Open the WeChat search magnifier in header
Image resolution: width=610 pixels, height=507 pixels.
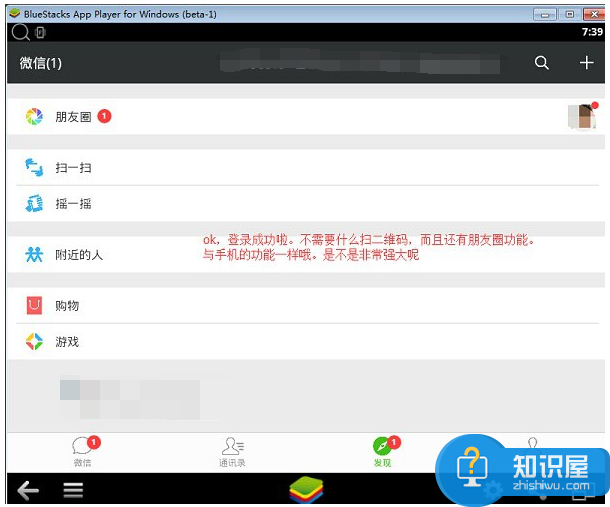coord(541,62)
